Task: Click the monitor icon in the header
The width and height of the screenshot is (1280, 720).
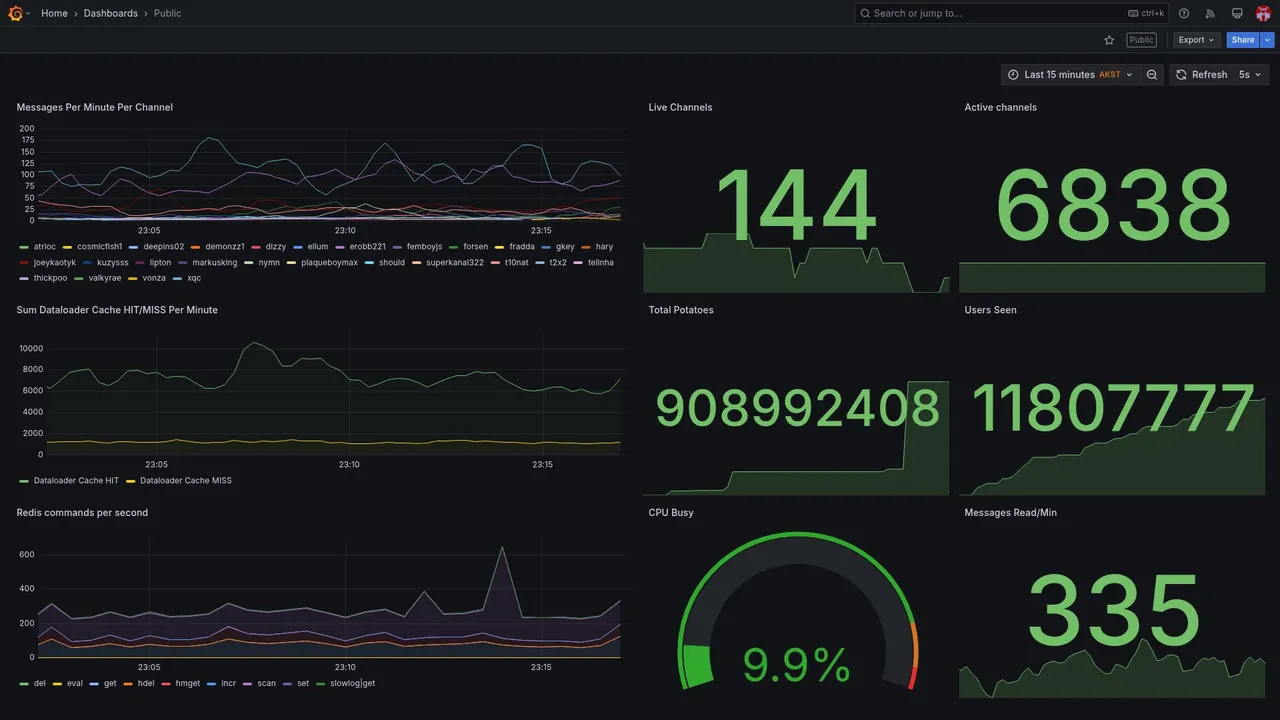Action: click(1237, 13)
